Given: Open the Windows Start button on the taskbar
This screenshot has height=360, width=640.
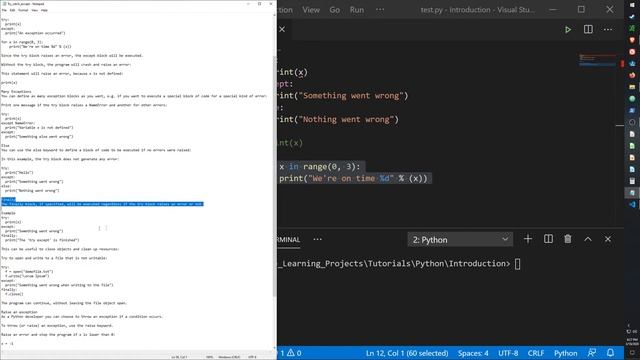Looking at the screenshot, I should [x=632, y=5].
